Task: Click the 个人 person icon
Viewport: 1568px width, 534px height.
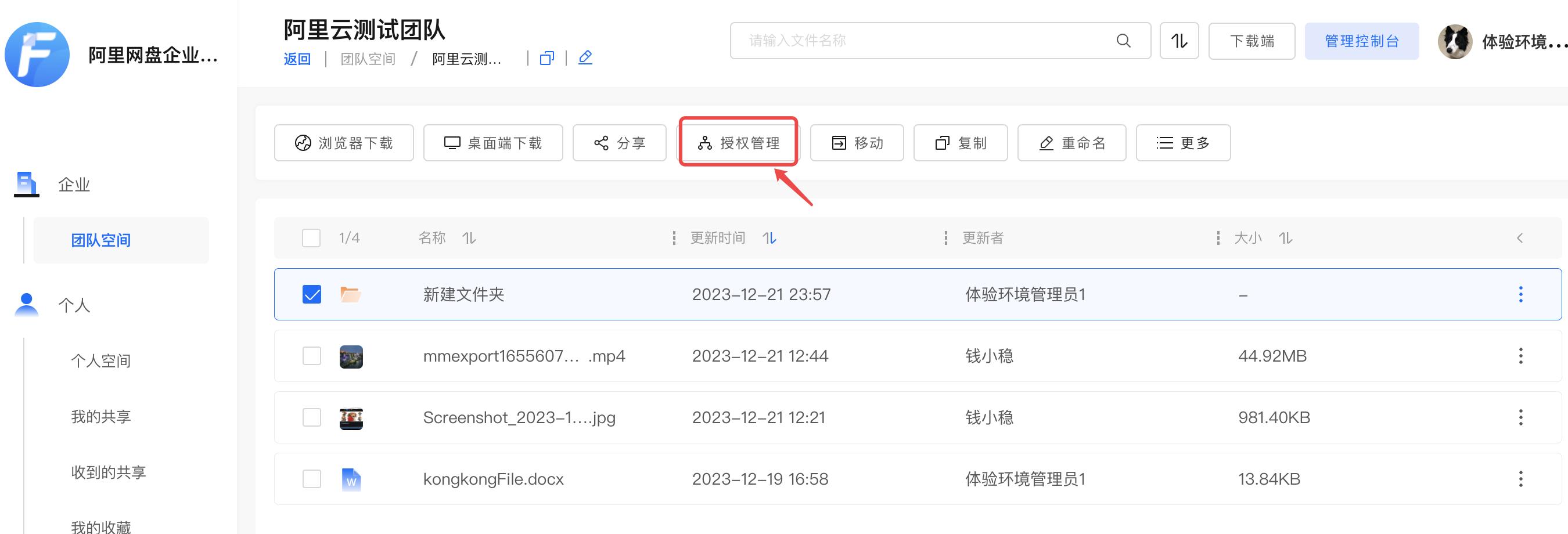Action: pos(26,304)
